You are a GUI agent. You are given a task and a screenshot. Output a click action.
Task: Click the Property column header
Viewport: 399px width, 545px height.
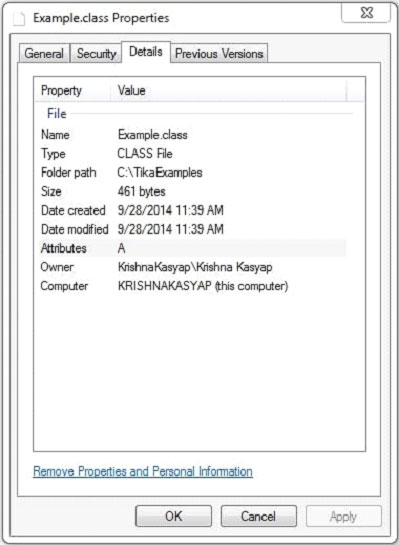click(73, 90)
